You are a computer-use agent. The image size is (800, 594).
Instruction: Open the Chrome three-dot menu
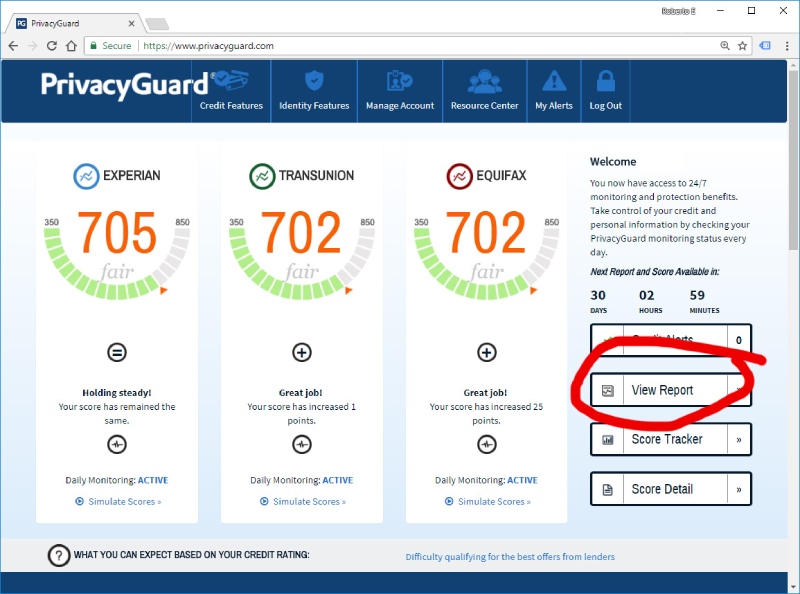[x=787, y=46]
